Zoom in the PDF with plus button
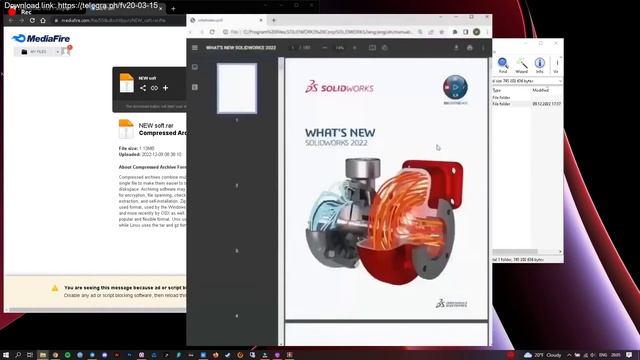This screenshot has width=640, height=360. point(355,48)
